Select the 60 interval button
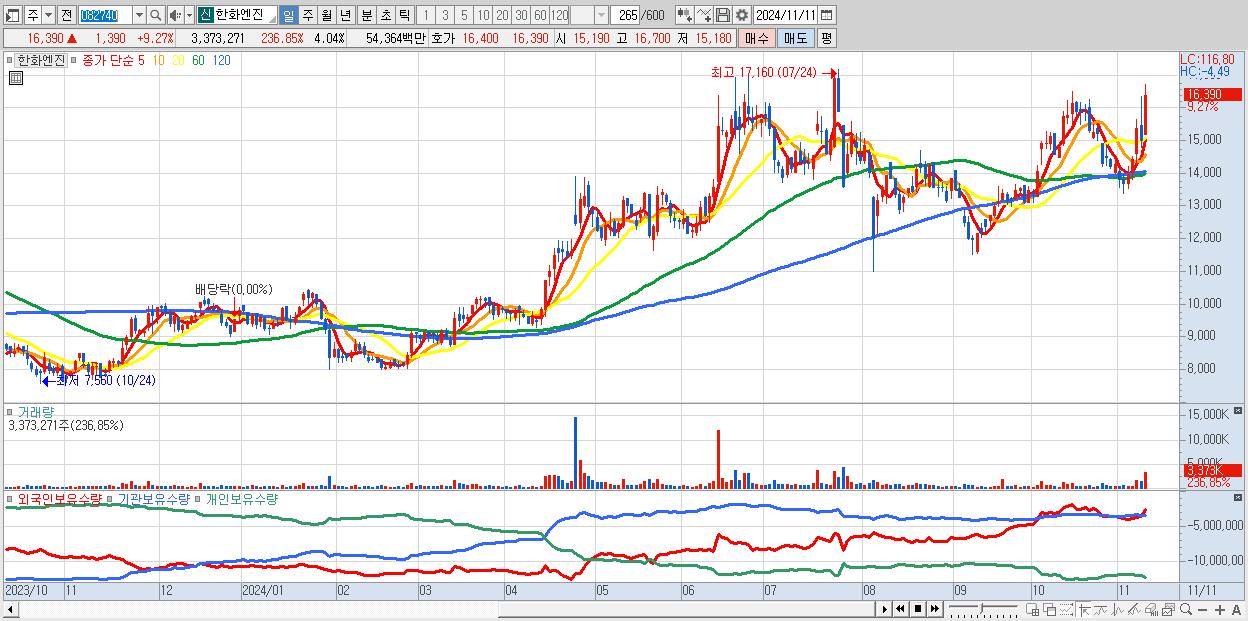This screenshot has width=1248, height=621. (x=540, y=15)
